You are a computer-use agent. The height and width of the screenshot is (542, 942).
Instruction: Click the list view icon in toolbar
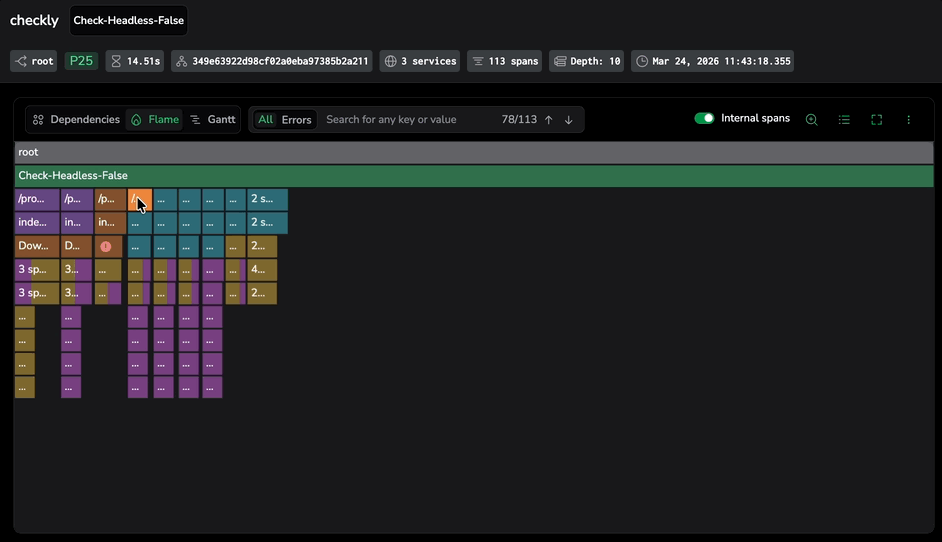click(x=844, y=119)
